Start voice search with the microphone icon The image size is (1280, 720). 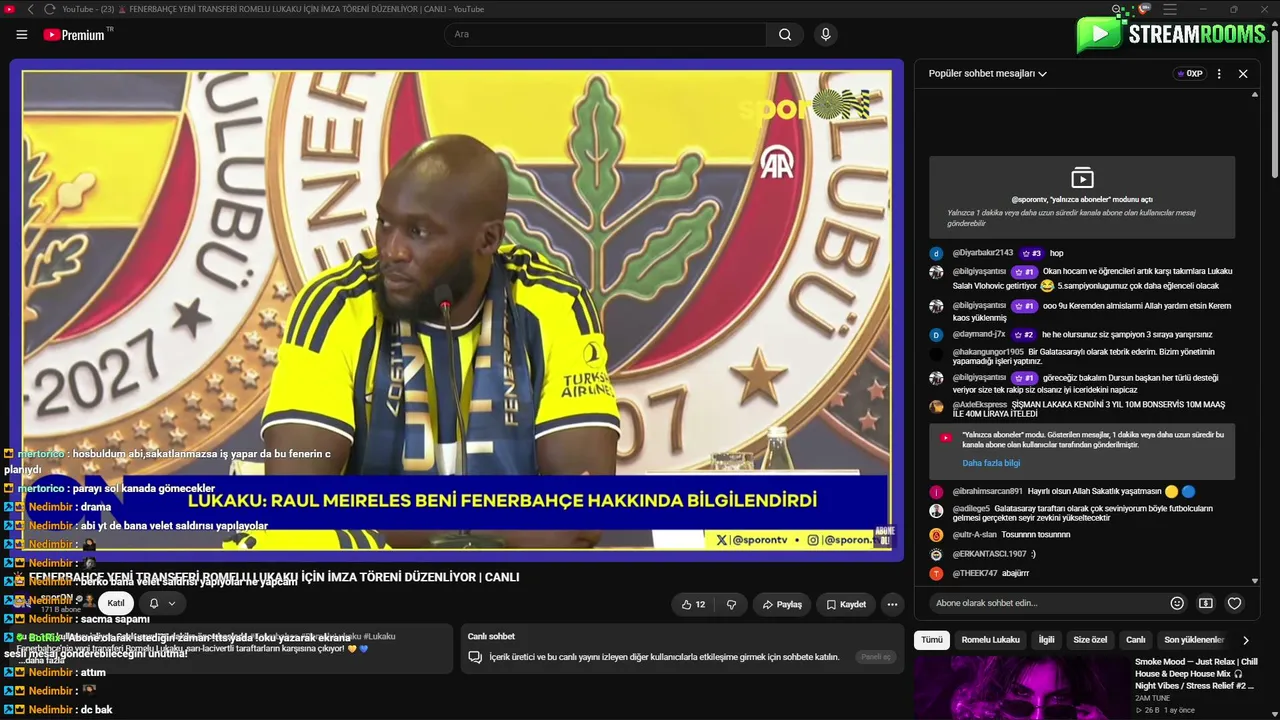click(825, 35)
